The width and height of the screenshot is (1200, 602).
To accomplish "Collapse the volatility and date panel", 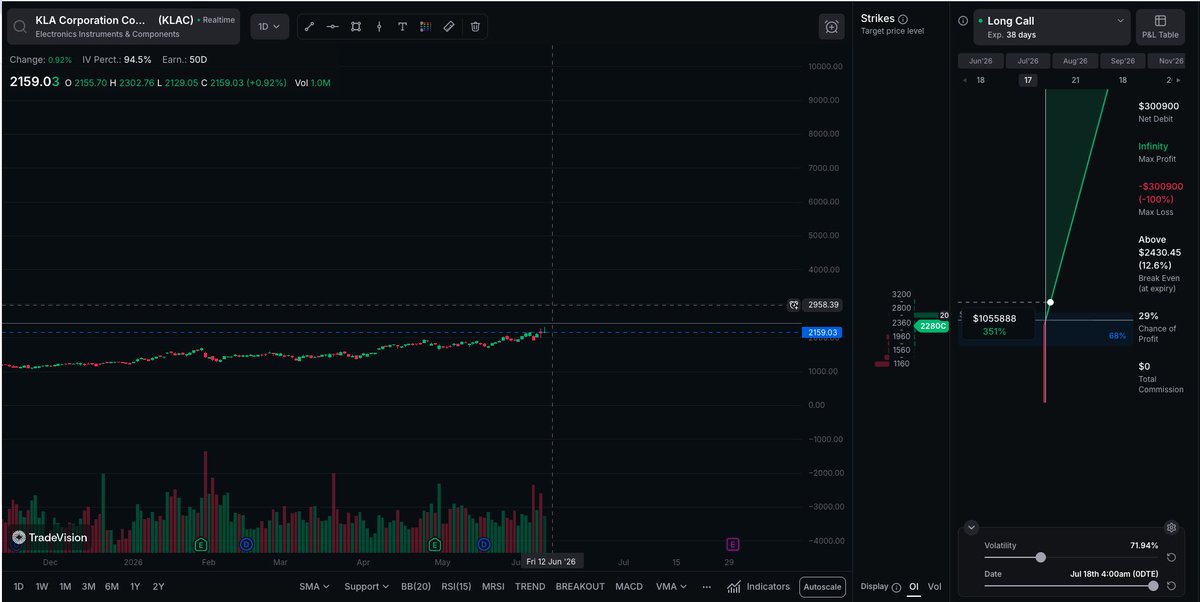I will (970, 527).
